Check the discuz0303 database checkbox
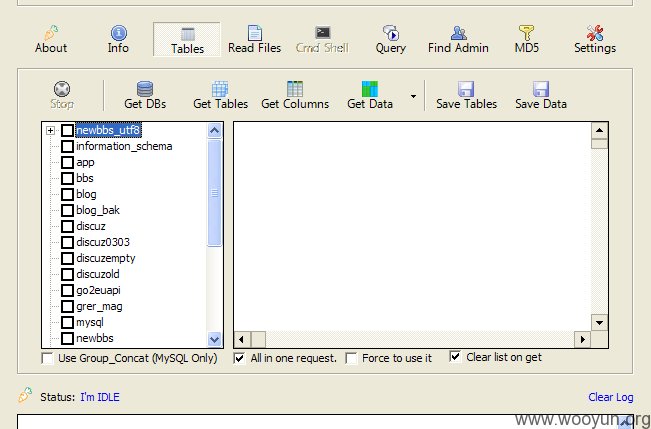Screen dimensions: 651x429 tap(67, 242)
